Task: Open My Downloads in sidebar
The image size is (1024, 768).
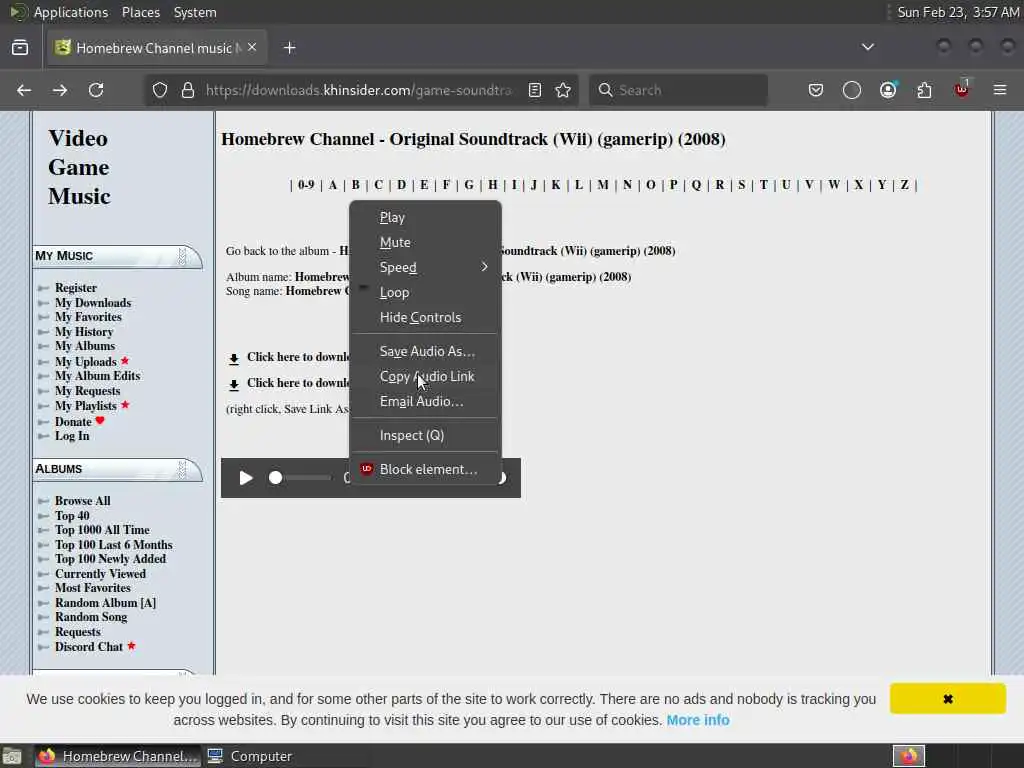Action: pos(93,302)
